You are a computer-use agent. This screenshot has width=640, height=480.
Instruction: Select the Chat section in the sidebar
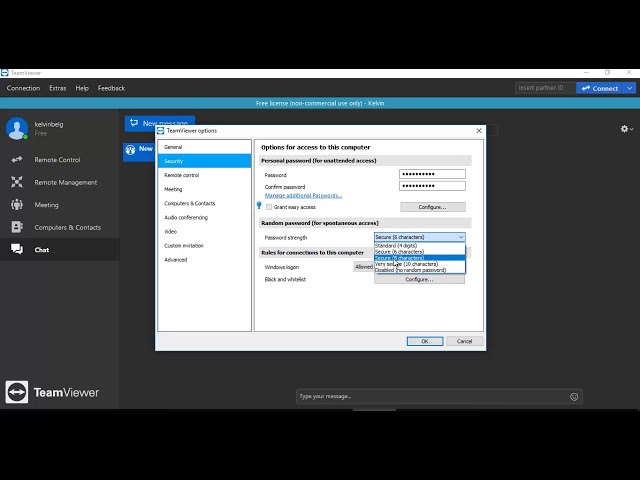[x=60, y=249]
